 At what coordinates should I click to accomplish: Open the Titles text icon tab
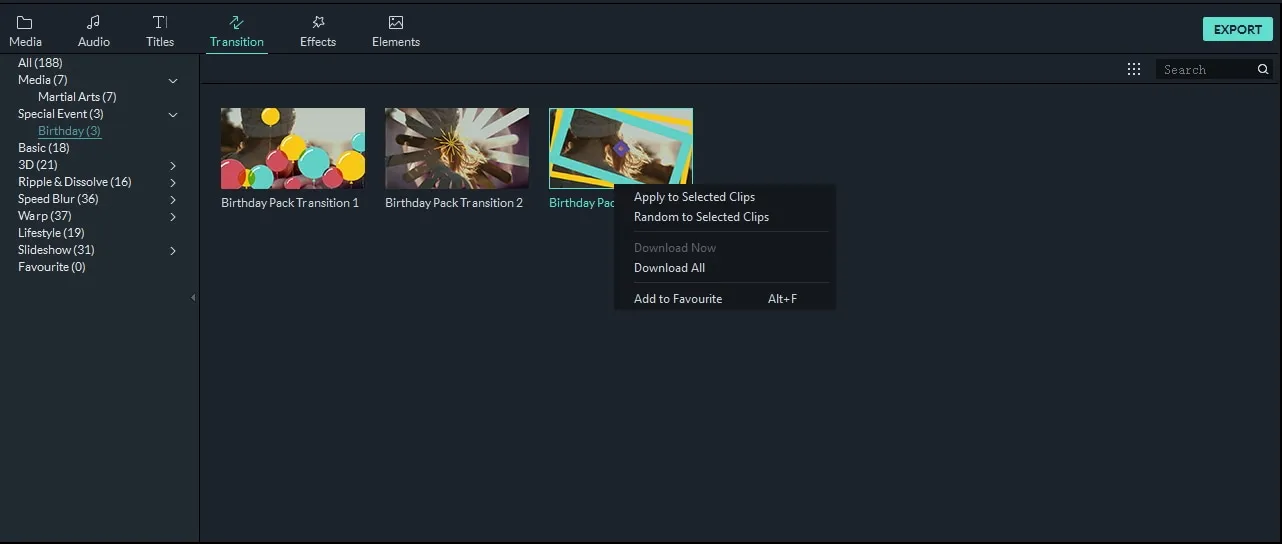pyautogui.click(x=160, y=31)
